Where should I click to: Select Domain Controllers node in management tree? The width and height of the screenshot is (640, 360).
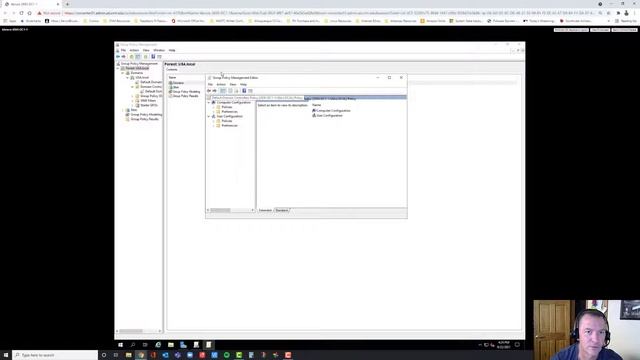coord(151,87)
